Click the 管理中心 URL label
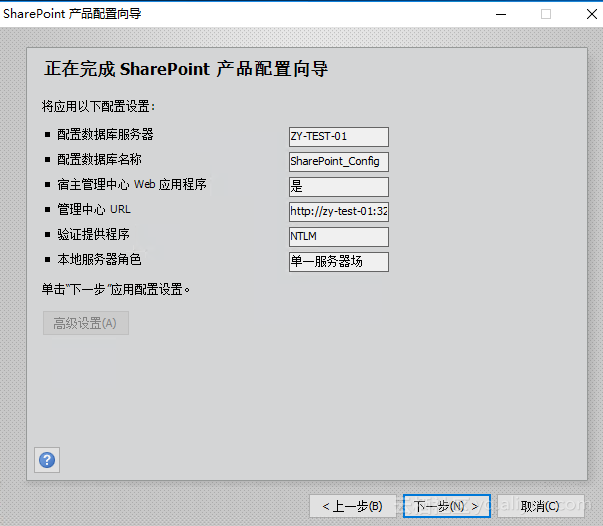This screenshot has height=526, width=603. pos(94,210)
